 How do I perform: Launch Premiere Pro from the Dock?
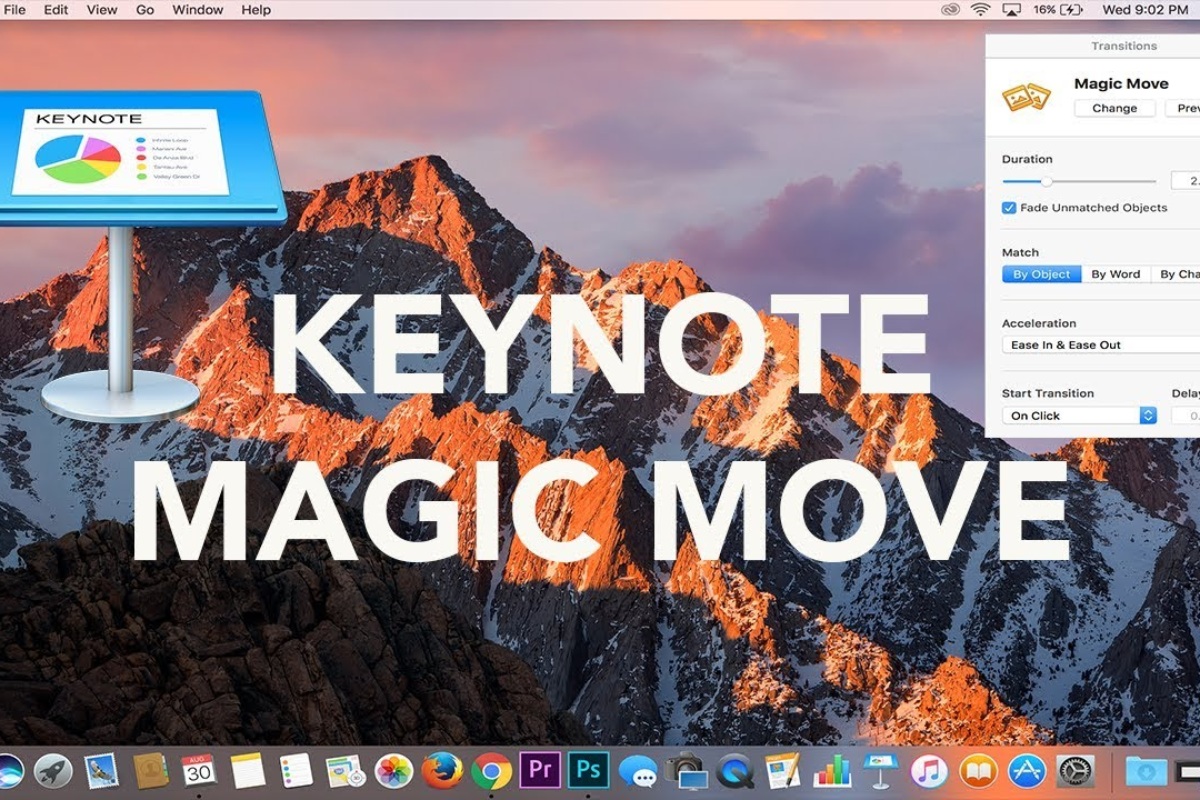coord(541,771)
